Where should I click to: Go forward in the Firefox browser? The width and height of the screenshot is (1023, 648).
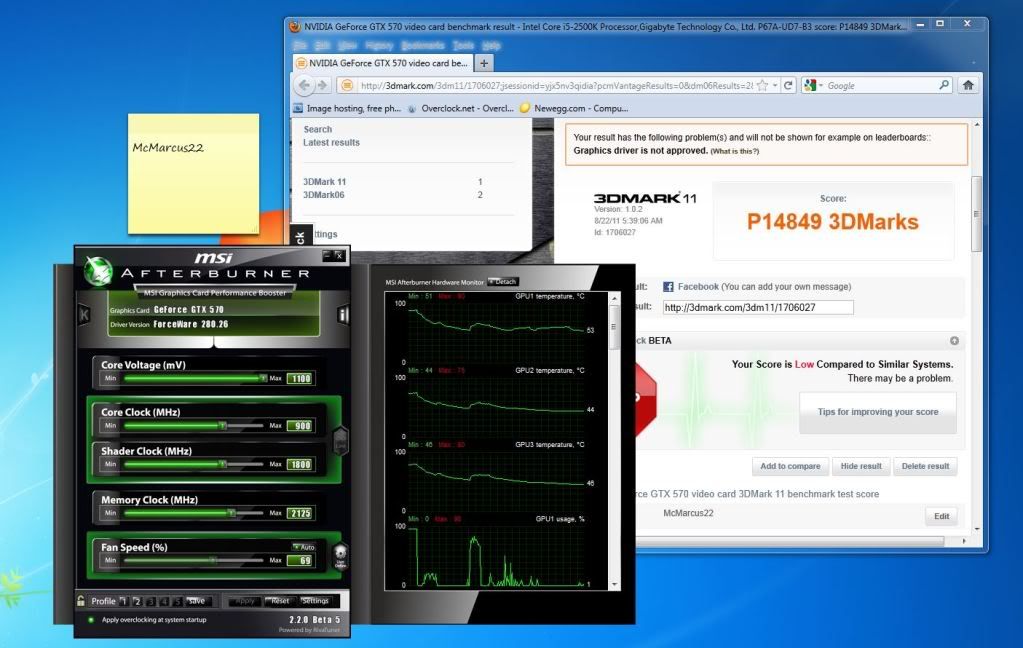coord(322,85)
